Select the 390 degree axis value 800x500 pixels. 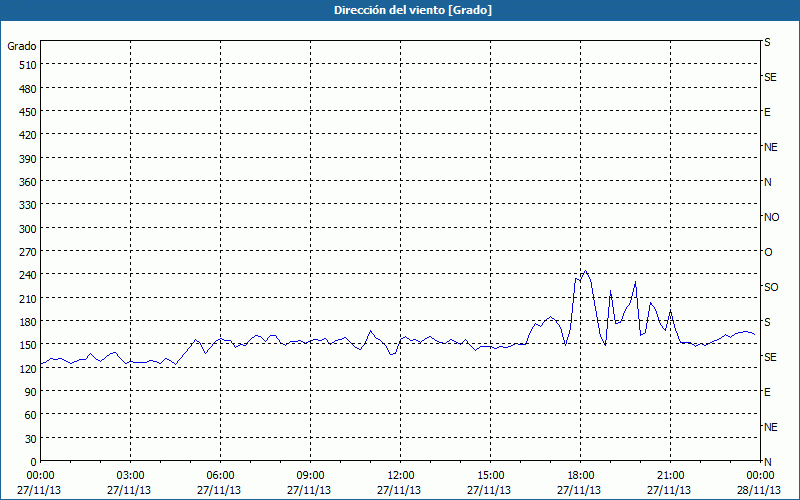pyautogui.click(x=29, y=159)
